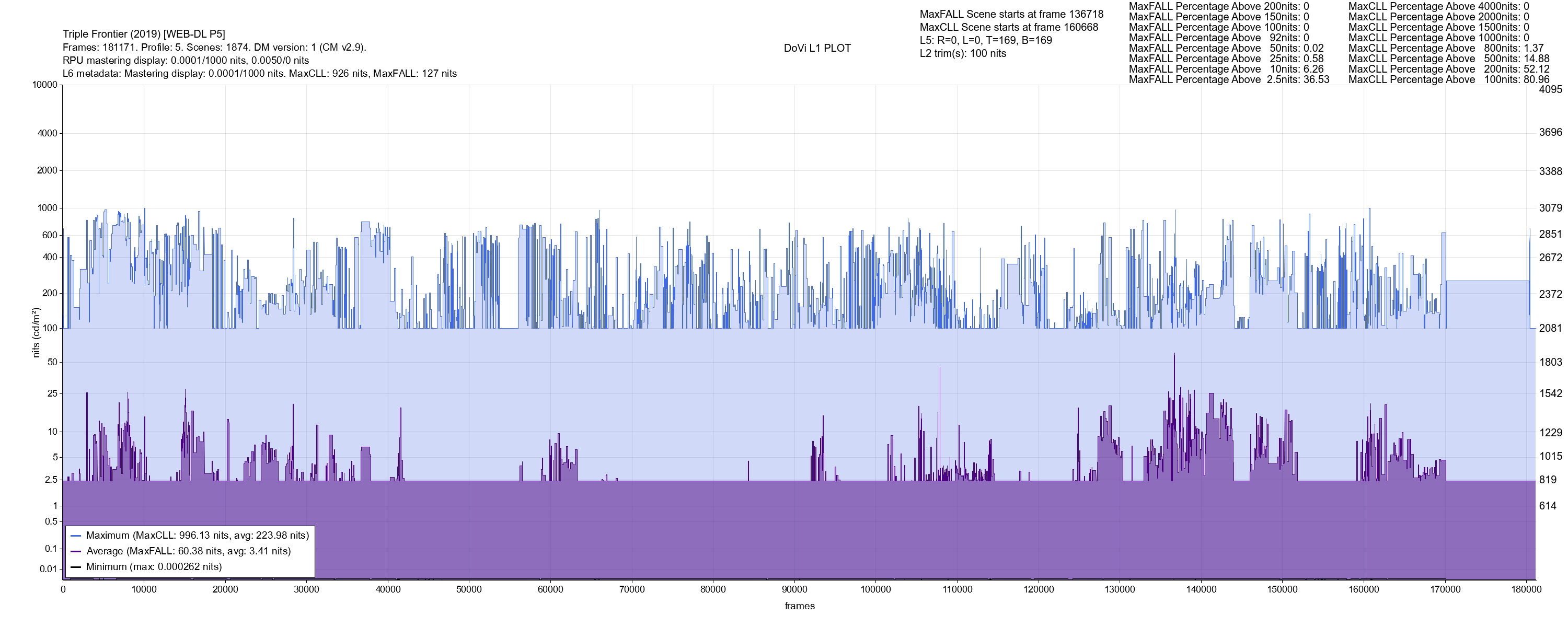
Task: Click the black Minimum legend line swatch
Action: tap(75, 567)
